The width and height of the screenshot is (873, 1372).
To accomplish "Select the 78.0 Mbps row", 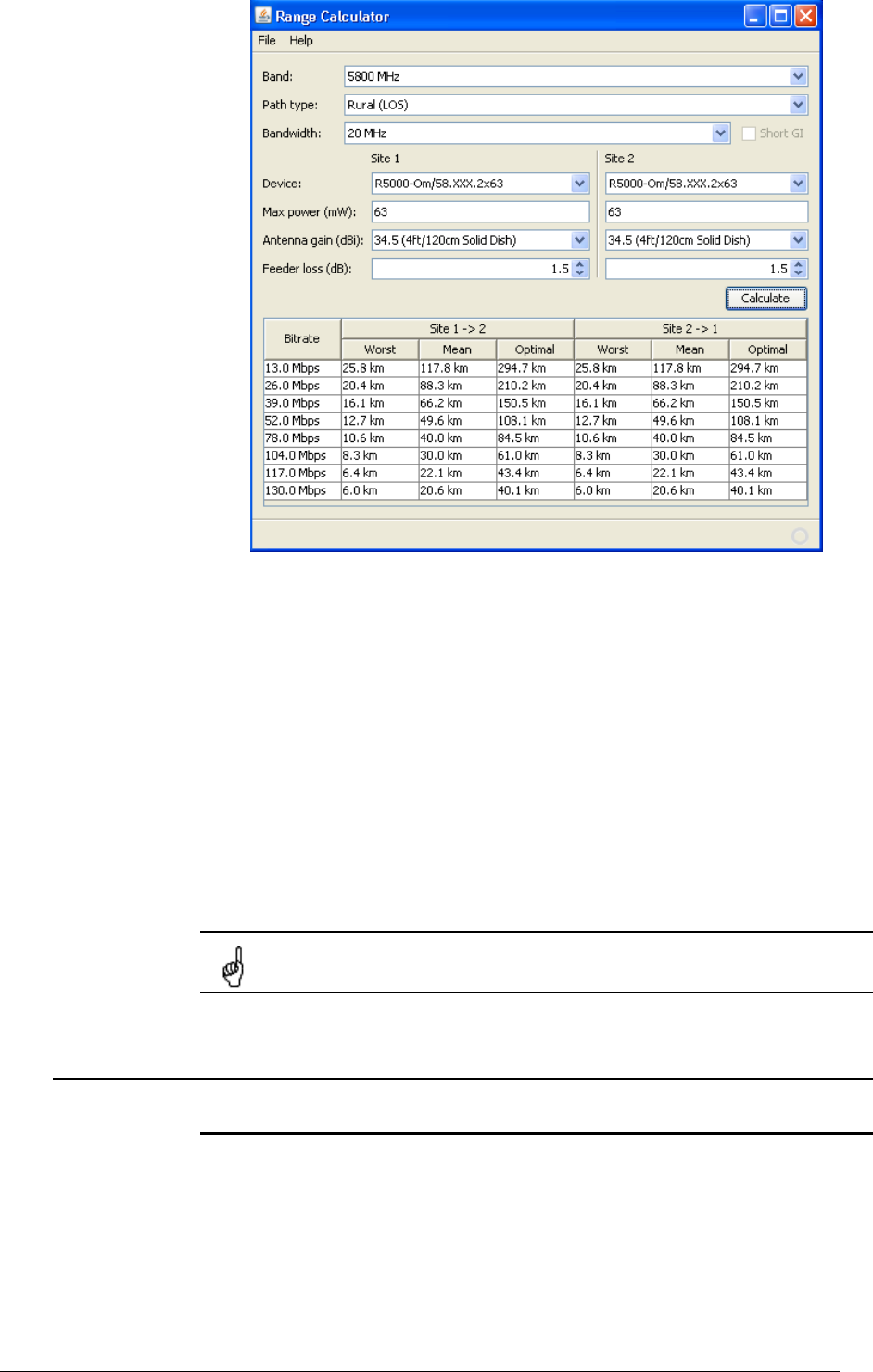I will point(536,438).
